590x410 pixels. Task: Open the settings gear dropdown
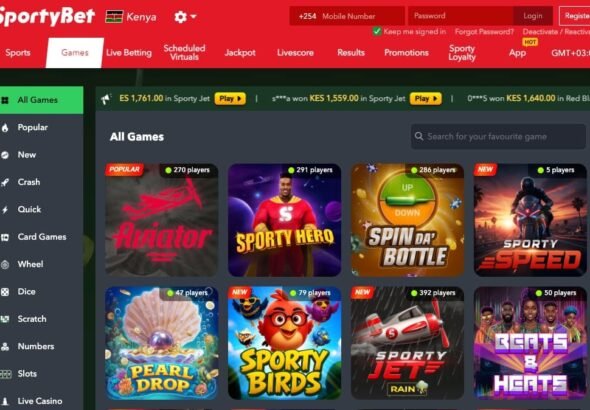tap(185, 17)
